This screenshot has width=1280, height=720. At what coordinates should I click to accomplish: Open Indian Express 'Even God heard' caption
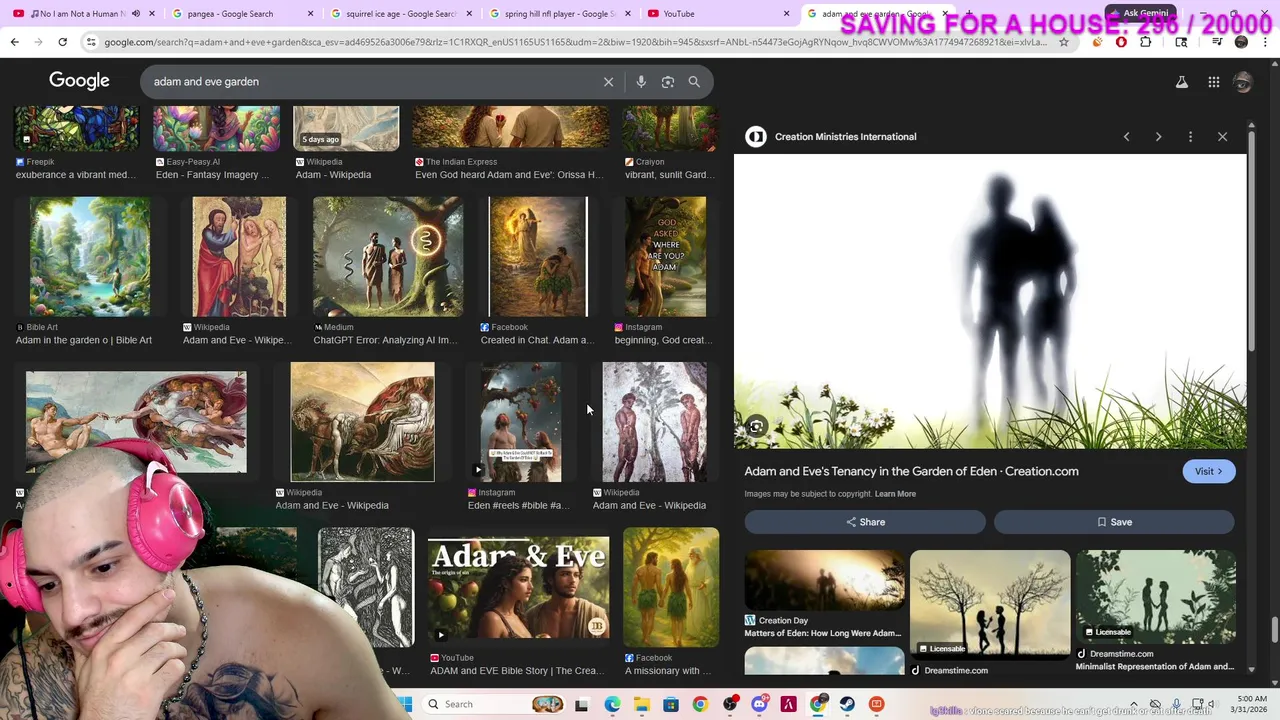[x=509, y=175]
